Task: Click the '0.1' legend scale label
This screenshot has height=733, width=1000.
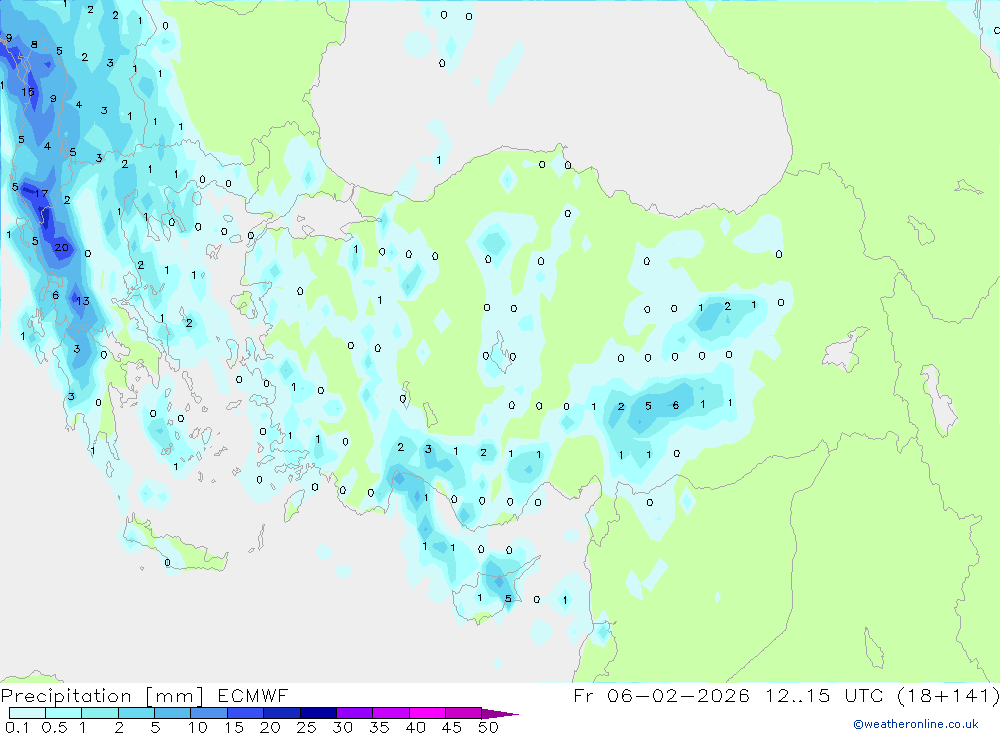Action: [x=17, y=727]
